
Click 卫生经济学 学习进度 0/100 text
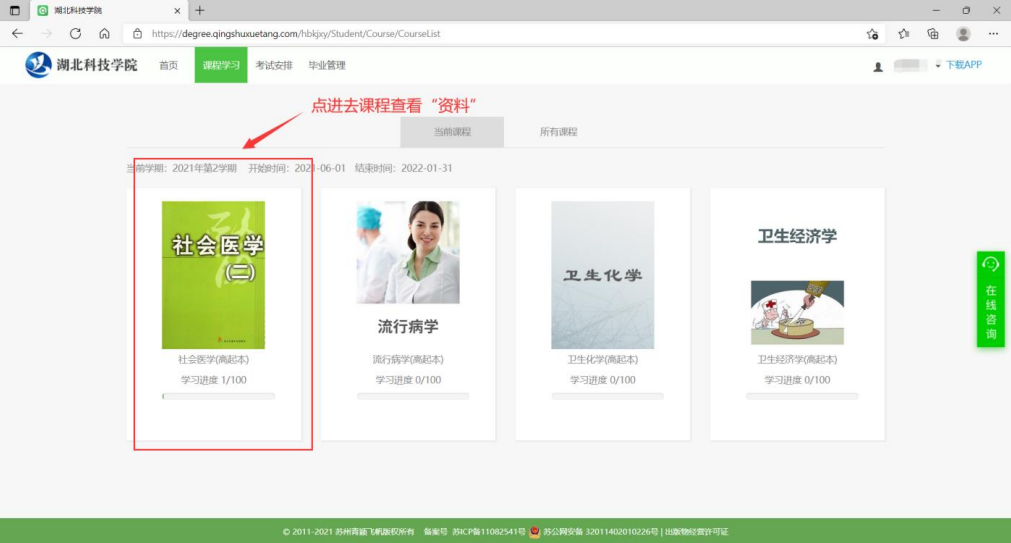click(797, 380)
